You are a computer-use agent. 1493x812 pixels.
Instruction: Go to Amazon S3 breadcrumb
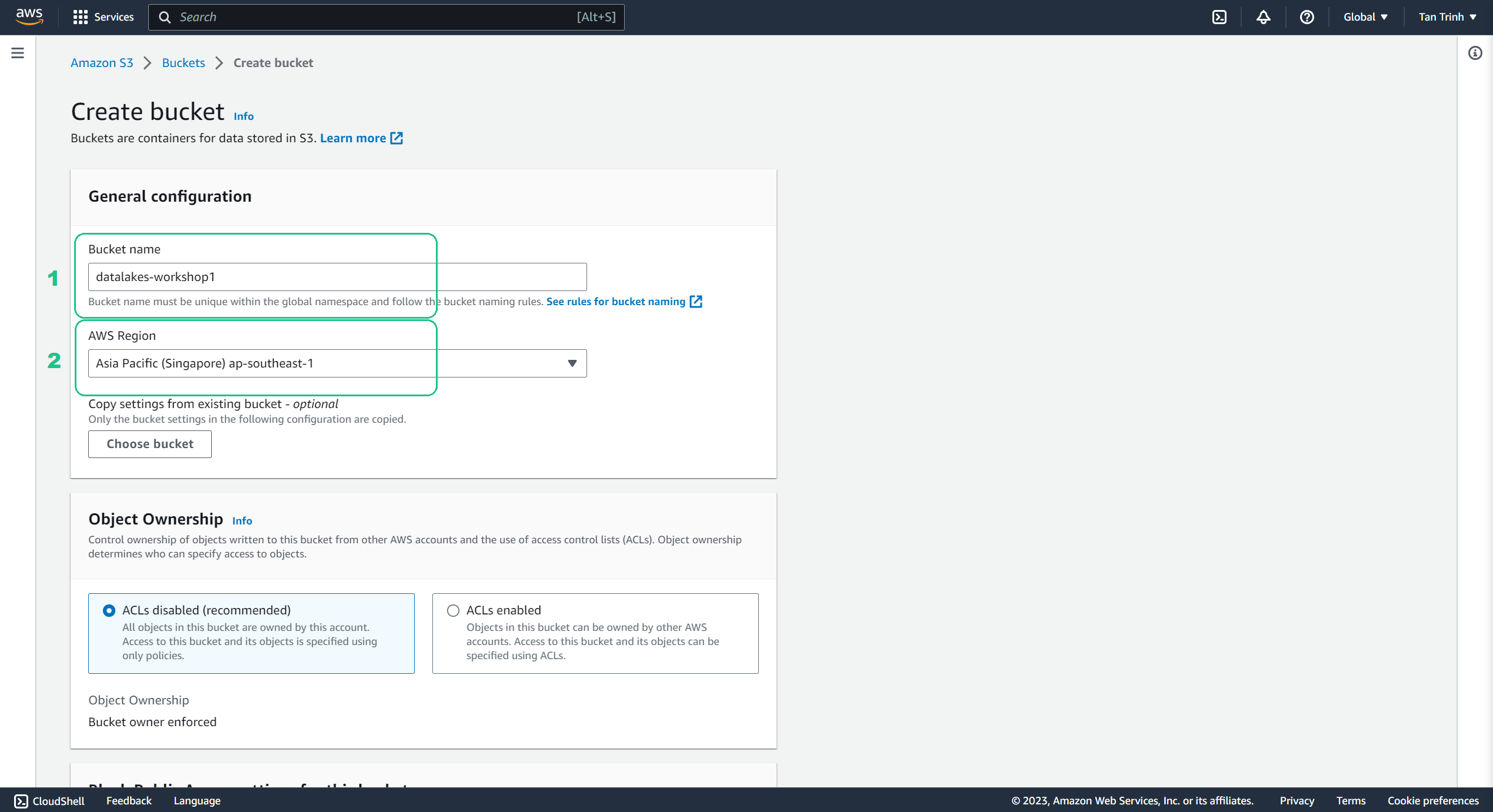102,63
